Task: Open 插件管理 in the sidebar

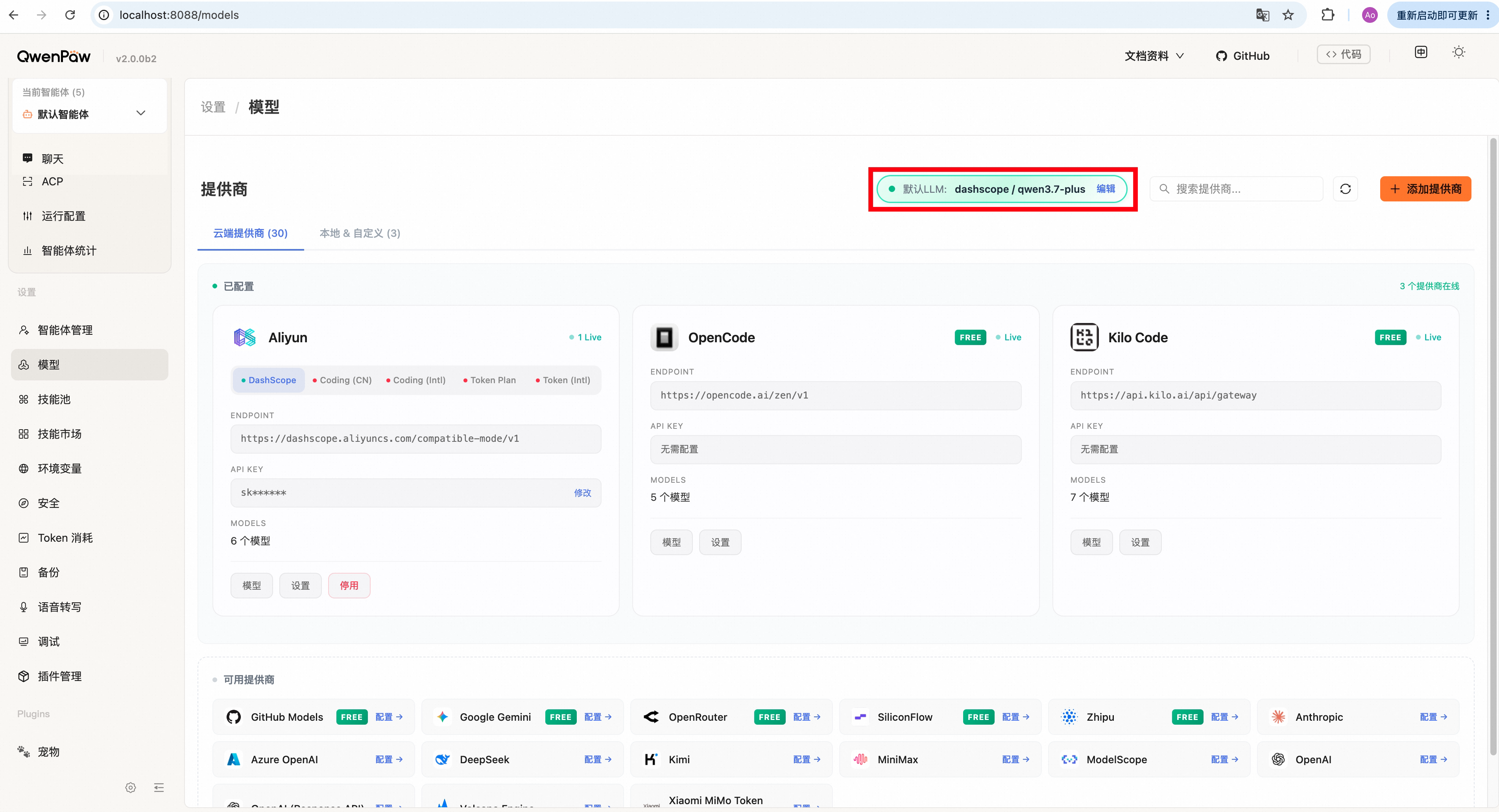Action: click(x=90, y=677)
